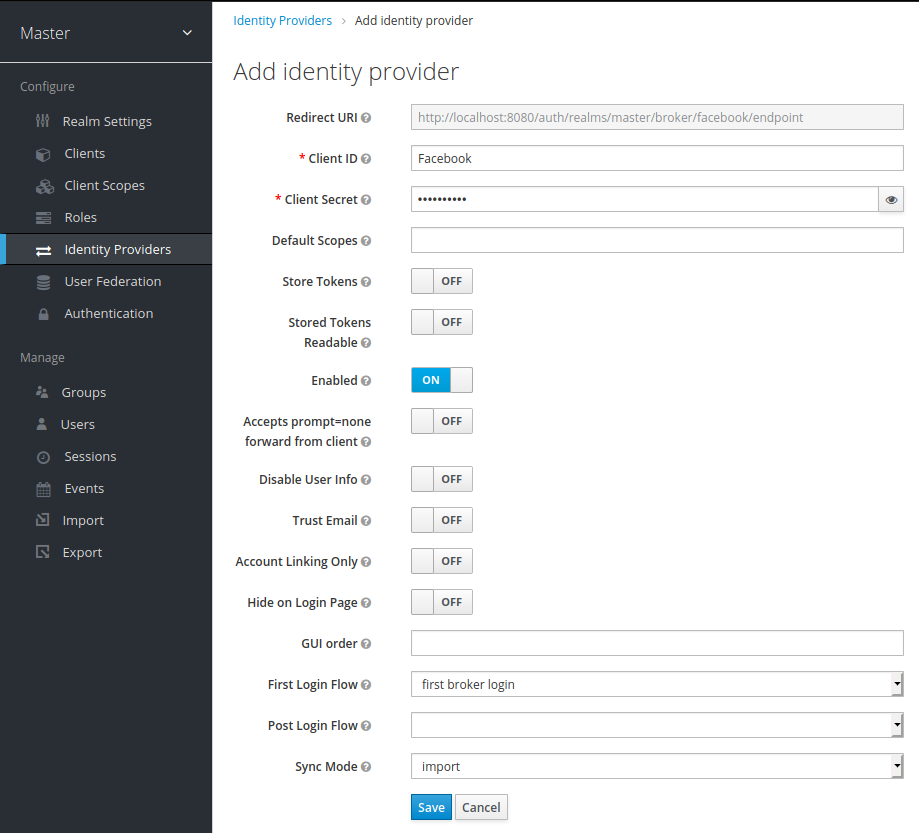
Task: Turn on the Store Tokens switch
Action: pos(441,281)
